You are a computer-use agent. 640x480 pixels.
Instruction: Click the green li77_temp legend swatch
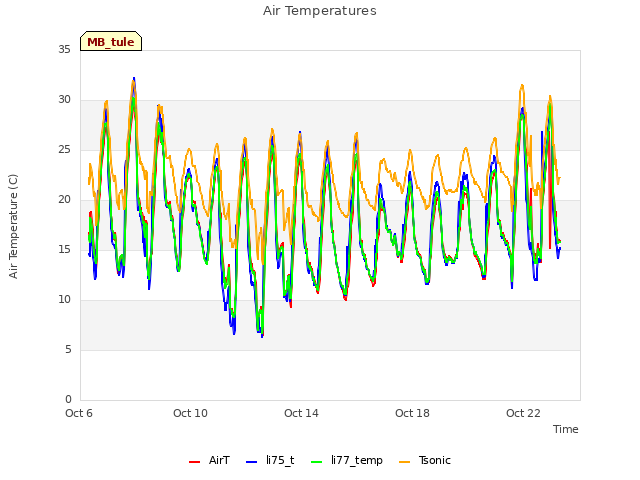click(x=317, y=462)
